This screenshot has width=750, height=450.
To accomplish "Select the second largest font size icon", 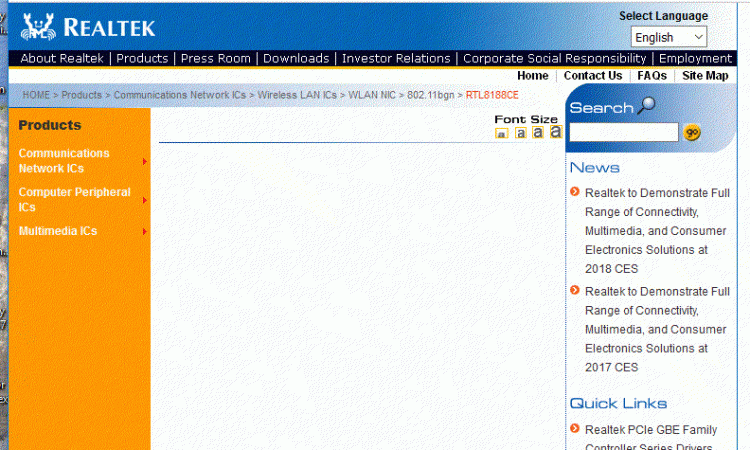I will (538, 132).
